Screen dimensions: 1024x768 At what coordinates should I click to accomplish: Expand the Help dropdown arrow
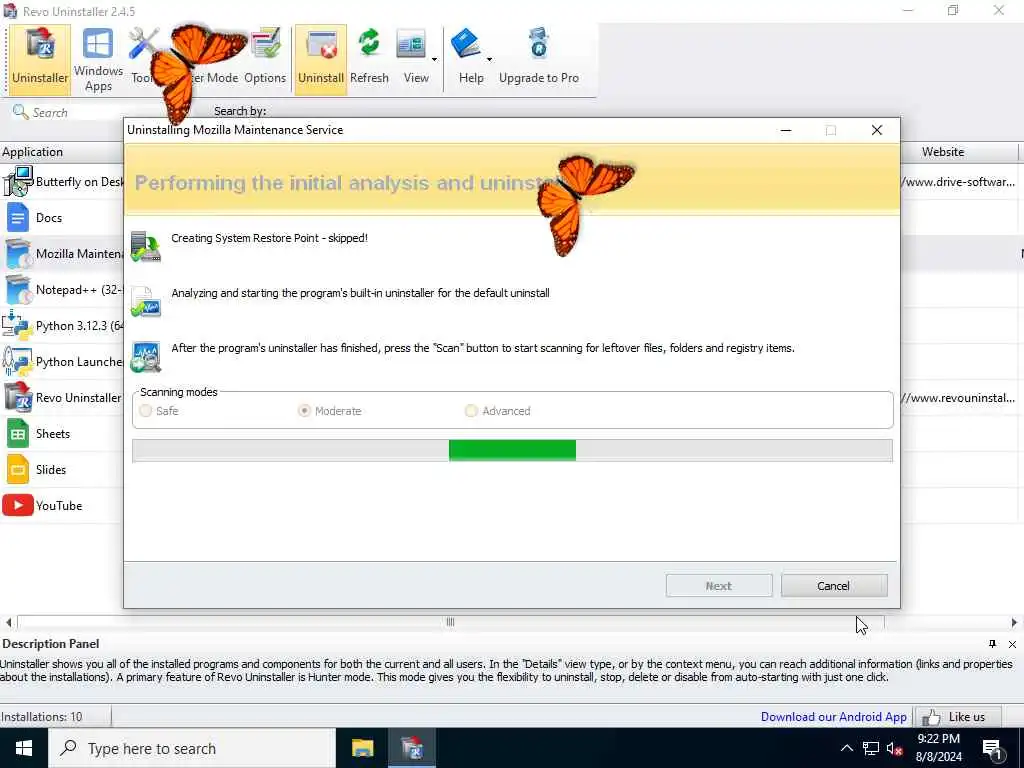[x=489, y=59]
